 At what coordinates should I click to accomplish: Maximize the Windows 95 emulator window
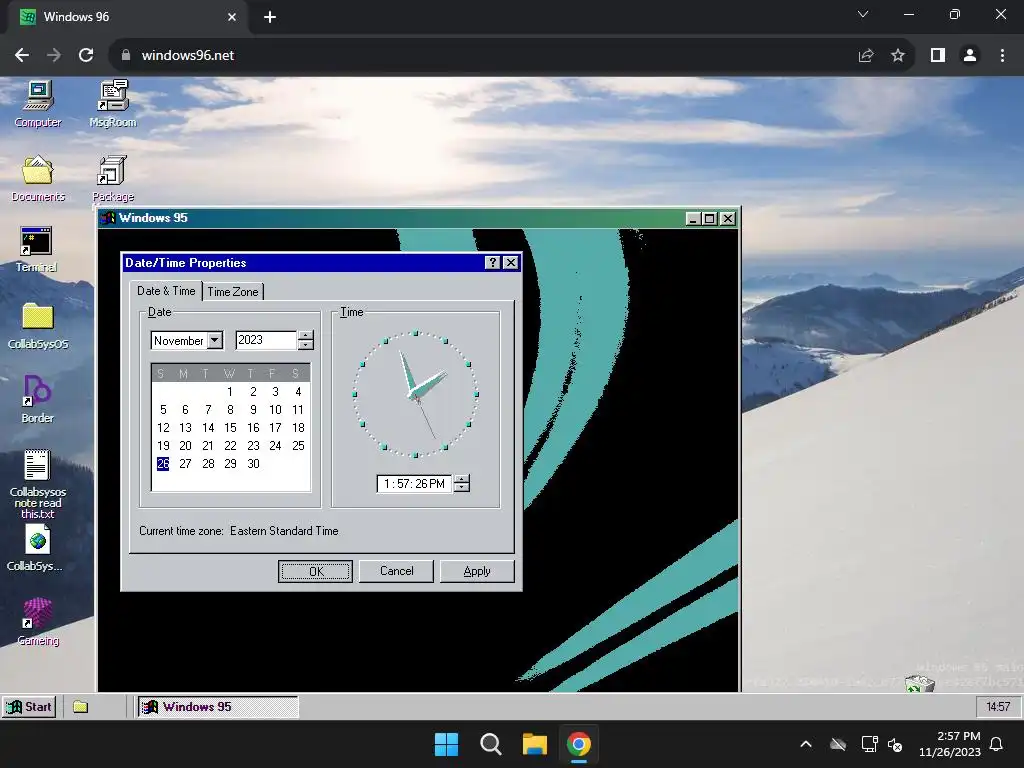[x=709, y=218]
